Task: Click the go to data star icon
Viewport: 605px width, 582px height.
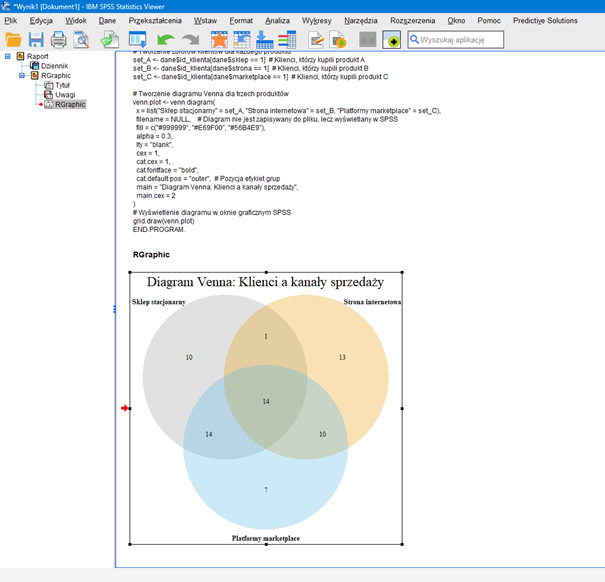Action: (219, 40)
